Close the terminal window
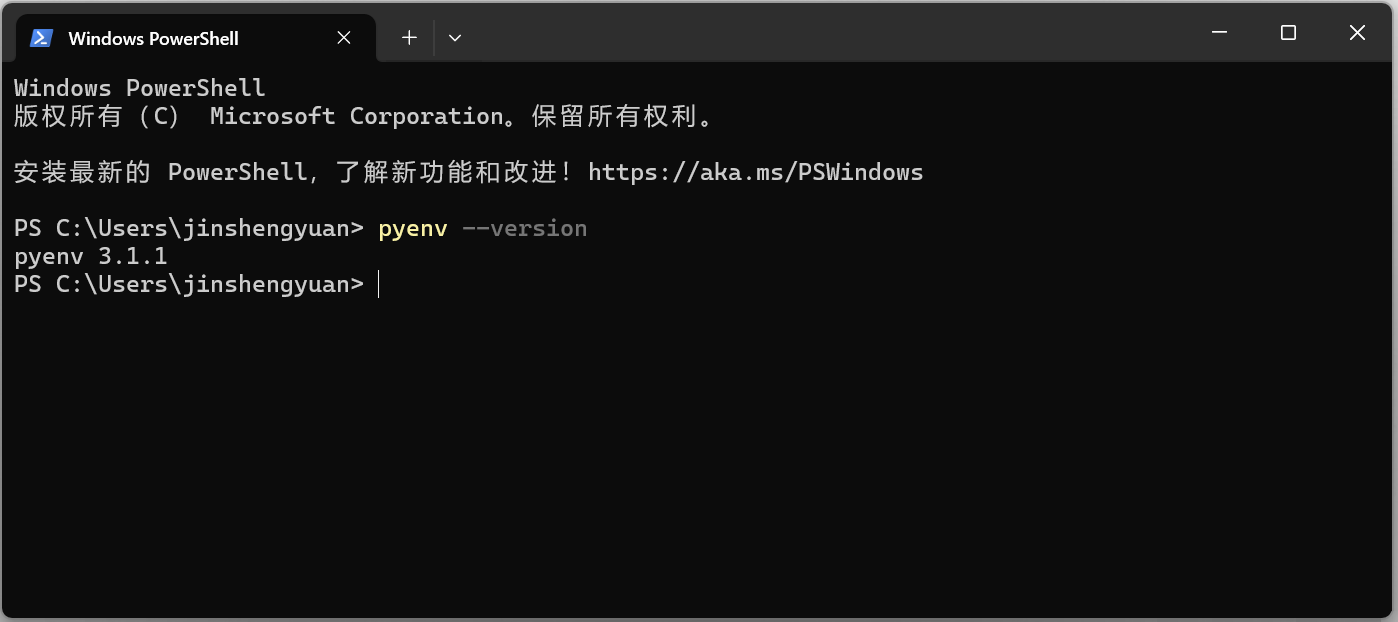The image size is (1398, 622). point(1357,33)
